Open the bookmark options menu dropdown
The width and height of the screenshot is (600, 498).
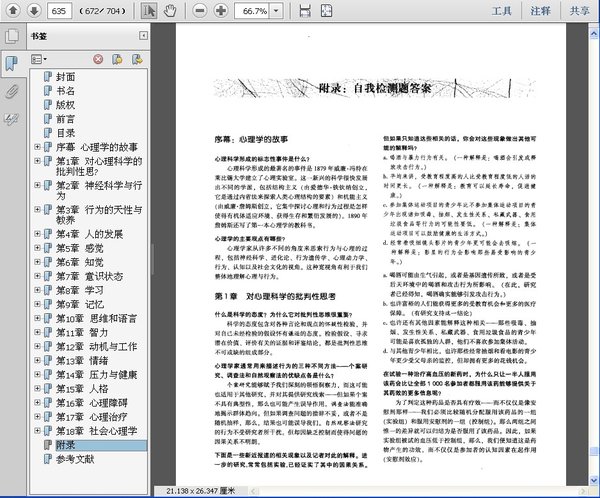coord(39,59)
